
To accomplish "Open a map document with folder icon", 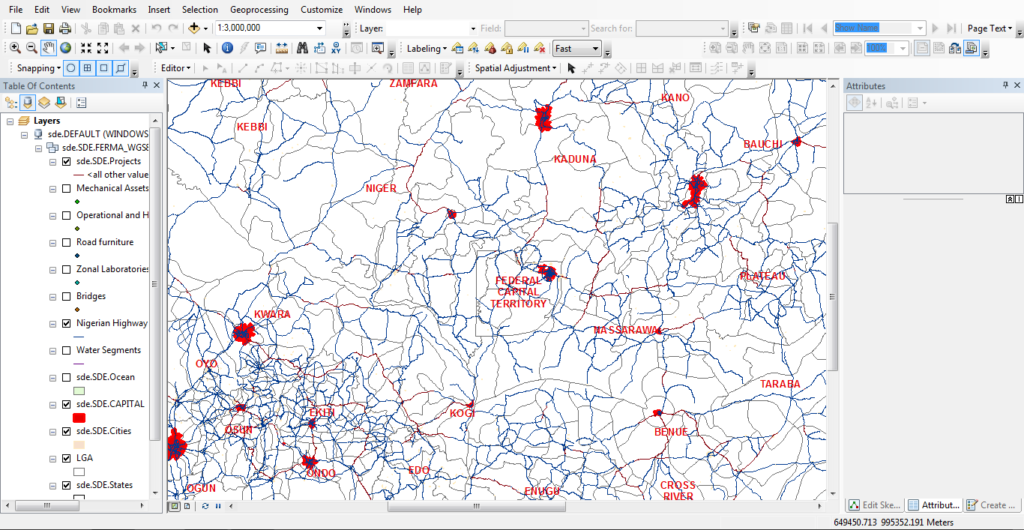I will [32, 28].
